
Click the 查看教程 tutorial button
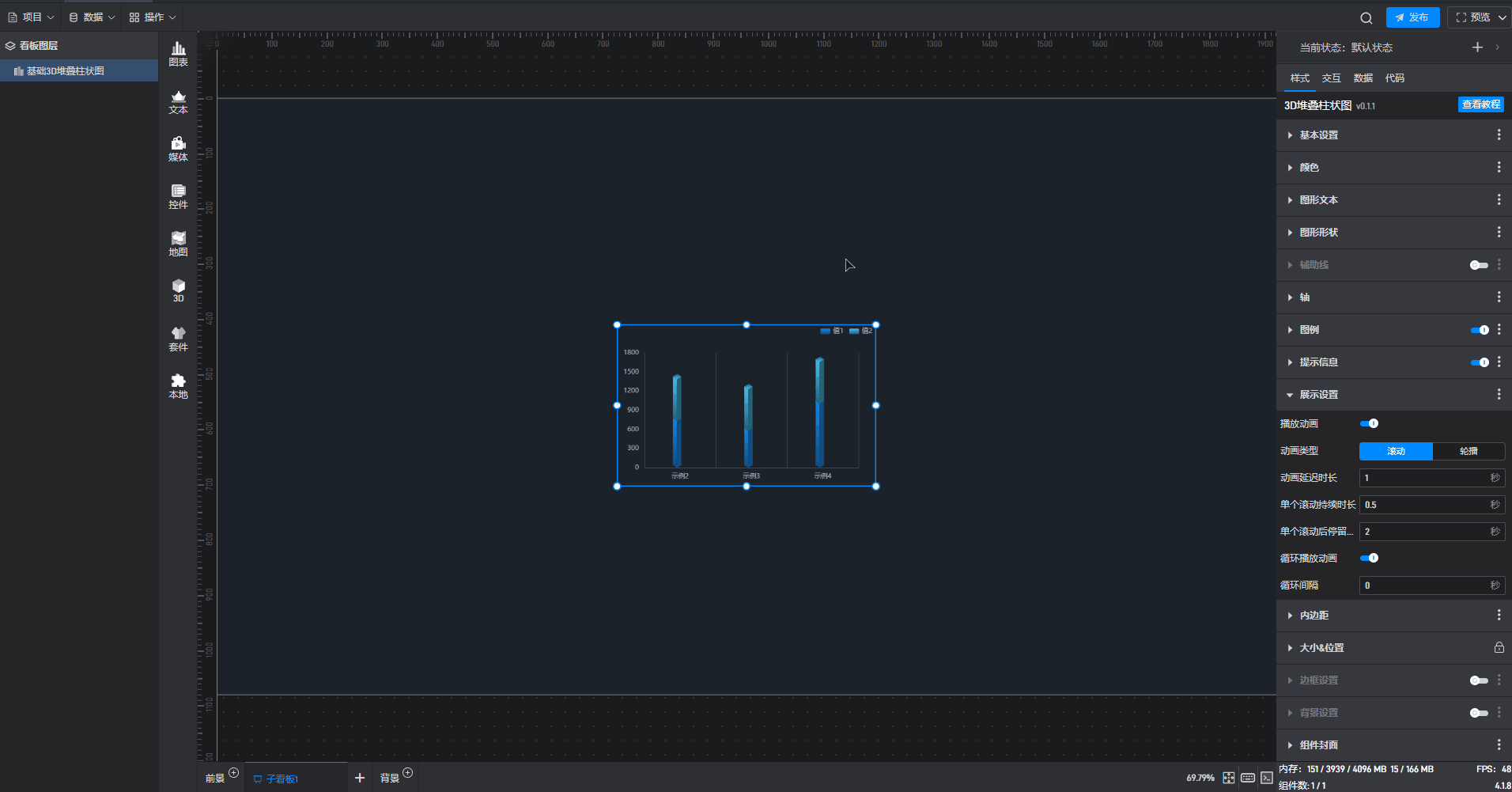pyautogui.click(x=1480, y=104)
